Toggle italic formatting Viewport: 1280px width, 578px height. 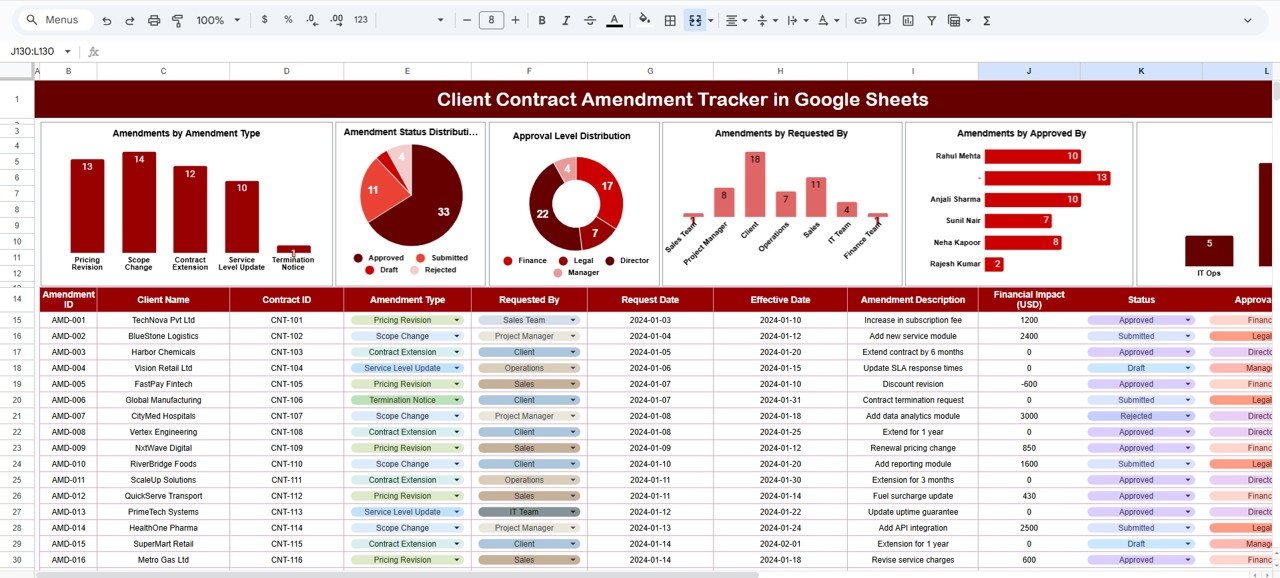pos(565,19)
